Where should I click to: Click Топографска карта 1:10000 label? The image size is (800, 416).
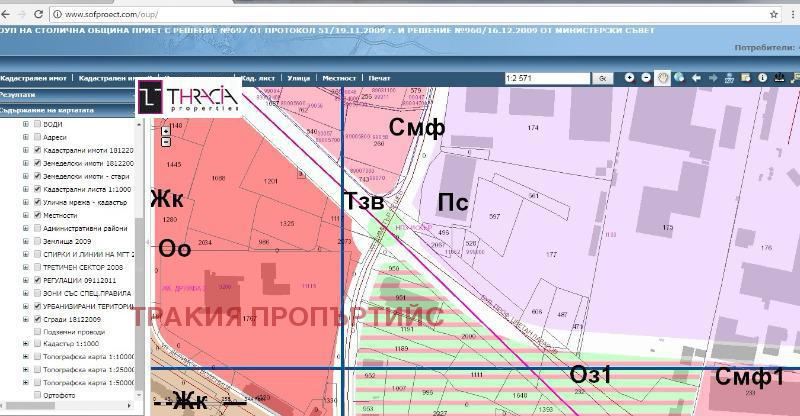89,356
